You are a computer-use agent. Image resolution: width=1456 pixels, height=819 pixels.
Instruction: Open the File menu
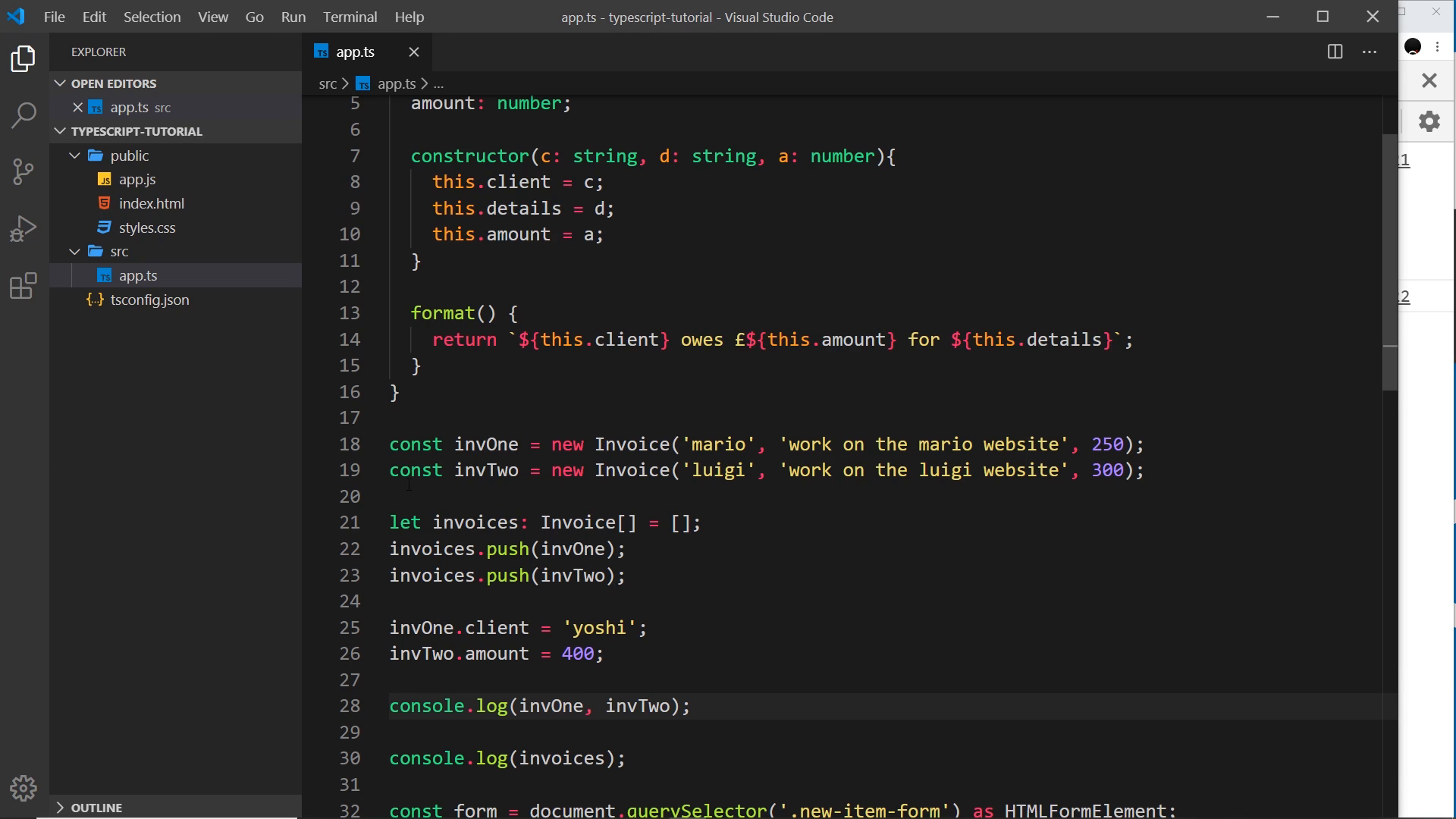(x=54, y=17)
